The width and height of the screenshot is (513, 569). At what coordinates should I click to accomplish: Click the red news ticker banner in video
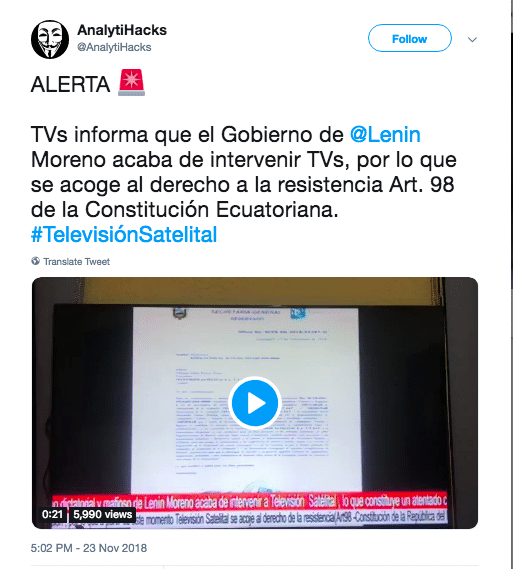[250, 501]
